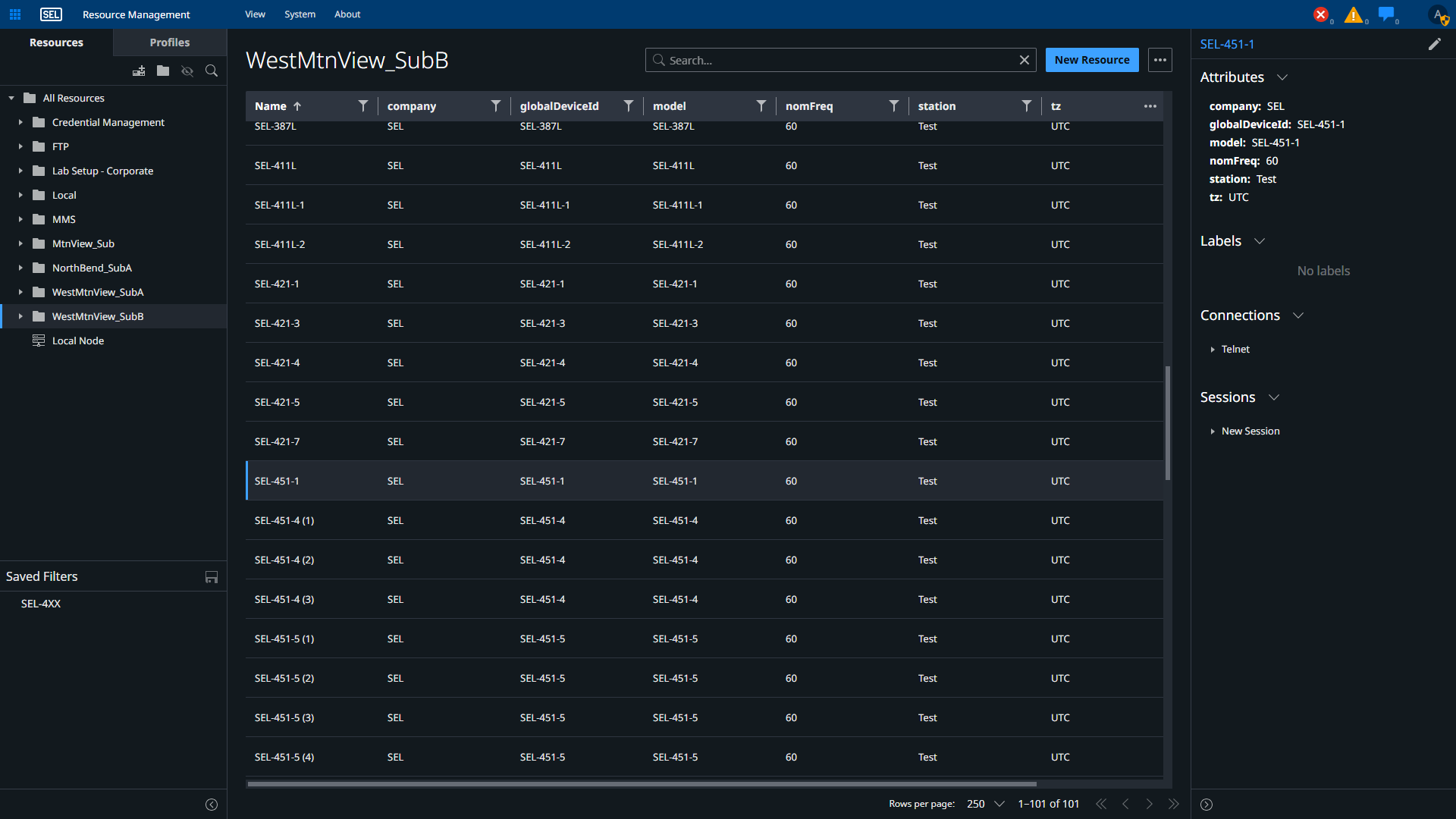Collapse the Sessions section
Viewport: 1456px width, 819px height.
(x=1274, y=397)
